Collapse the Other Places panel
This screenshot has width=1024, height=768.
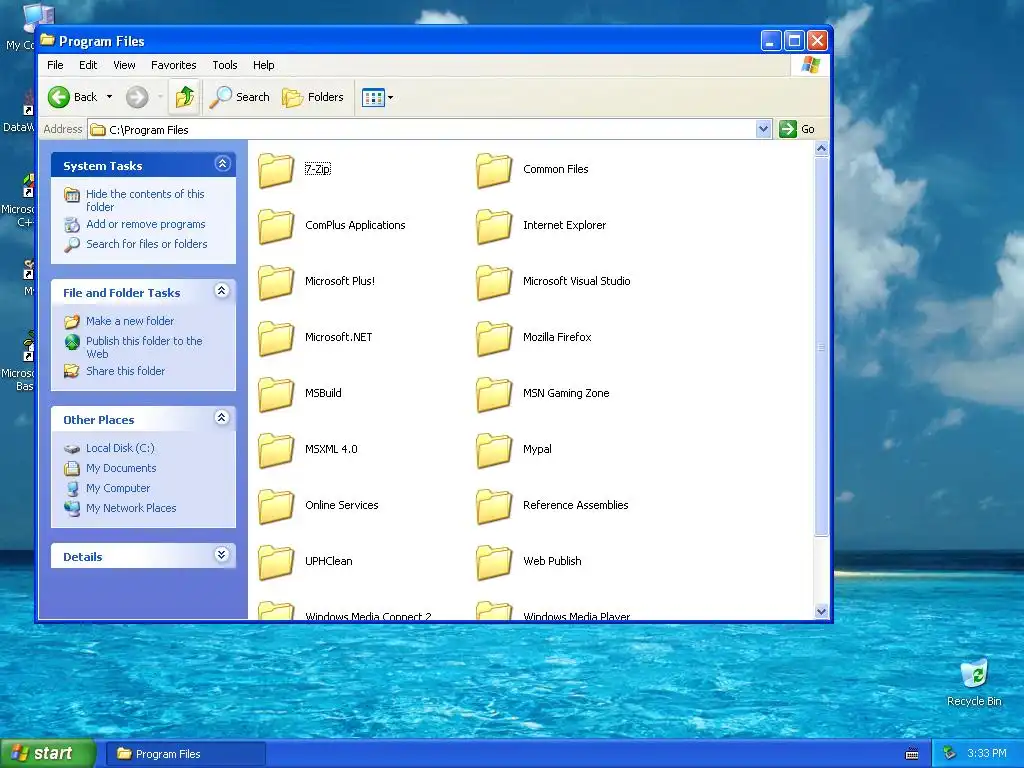[222, 417]
